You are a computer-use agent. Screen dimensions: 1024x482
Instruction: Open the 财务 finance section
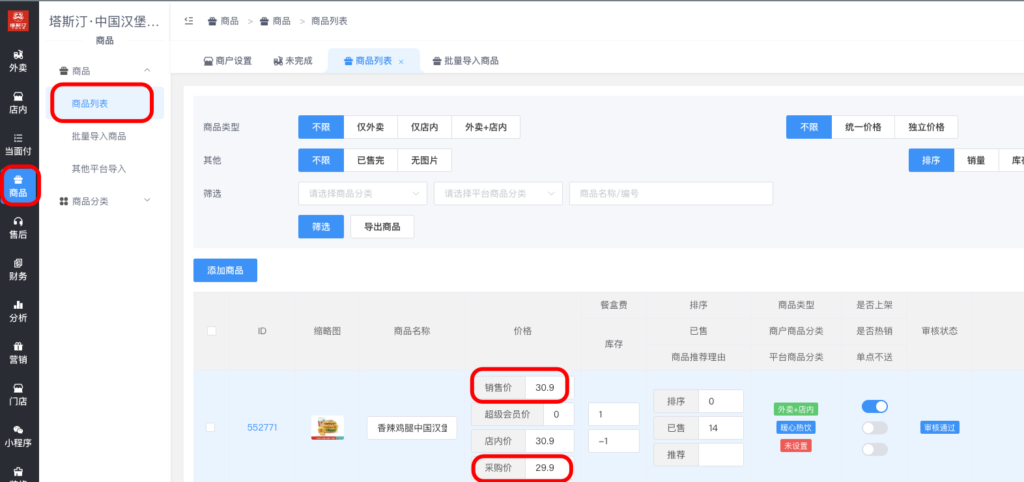[18, 270]
